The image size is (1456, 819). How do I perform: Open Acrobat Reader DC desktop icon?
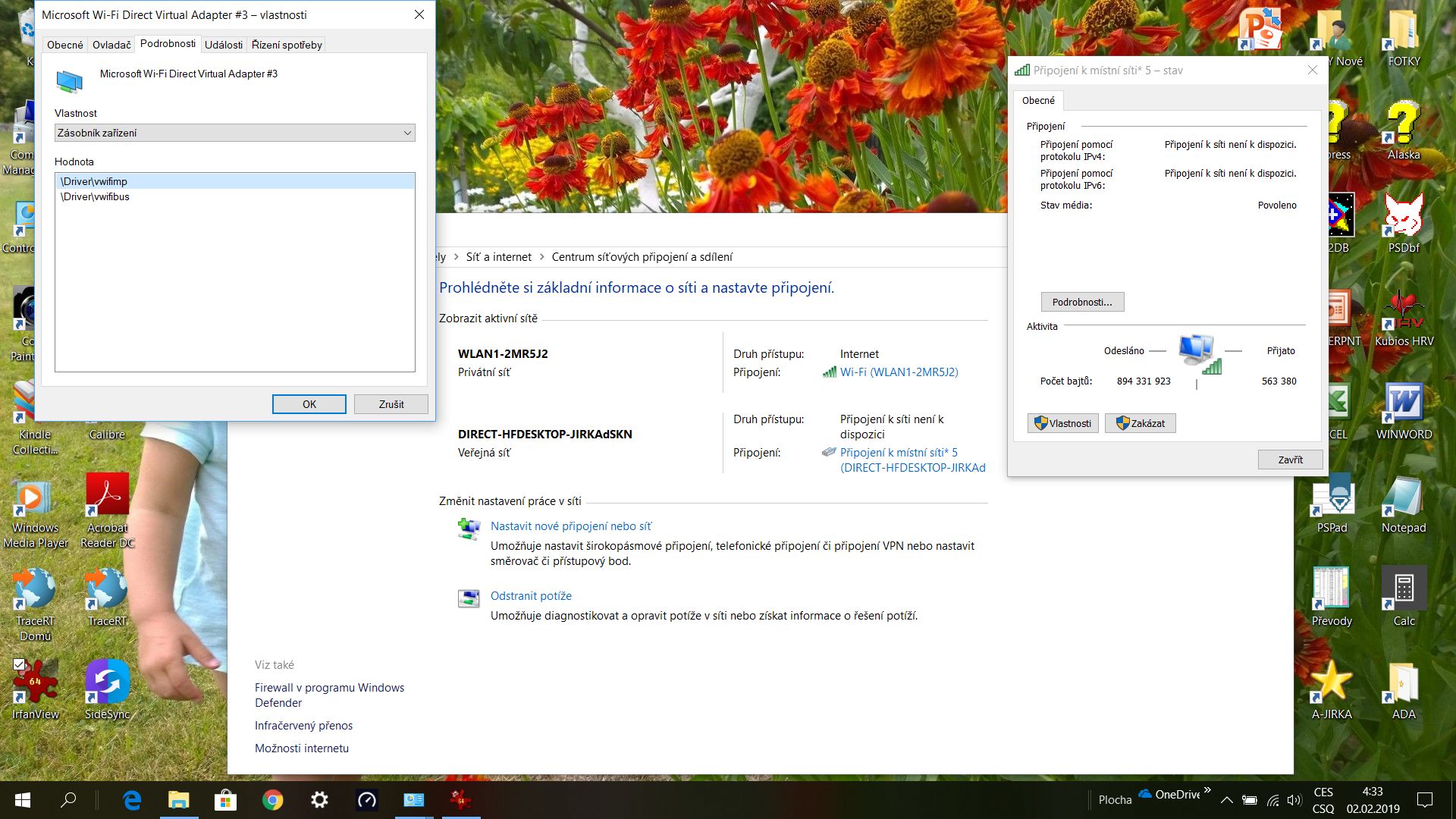tap(107, 495)
